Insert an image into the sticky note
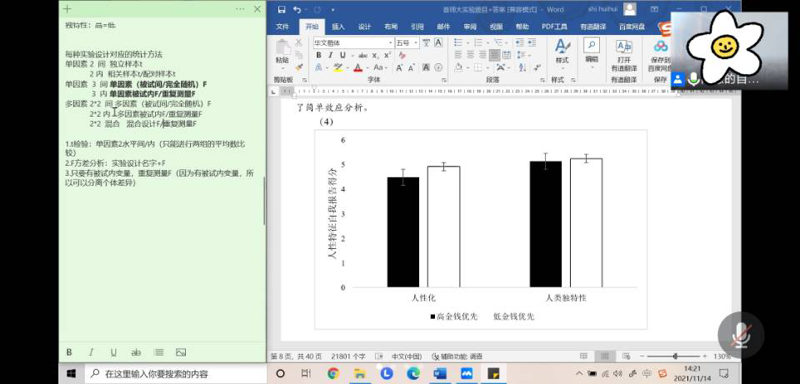 tap(181, 352)
